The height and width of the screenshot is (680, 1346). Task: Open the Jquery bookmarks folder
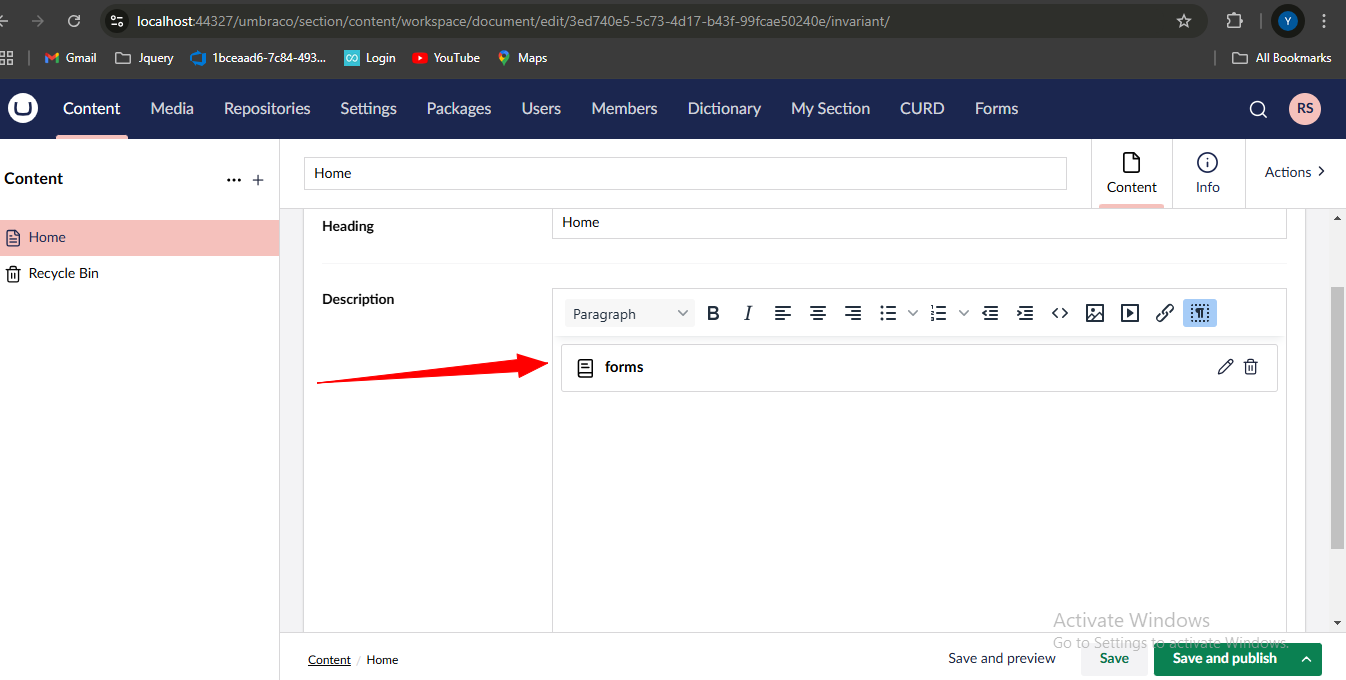pos(145,58)
